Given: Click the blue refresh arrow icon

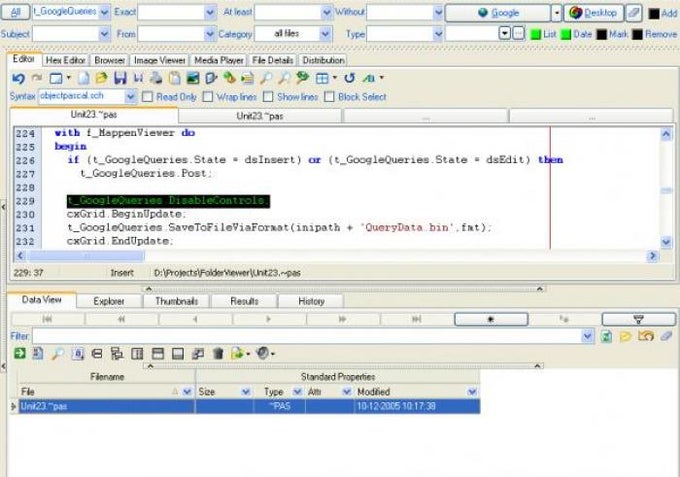Looking at the screenshot, I should tap(350, 78).
